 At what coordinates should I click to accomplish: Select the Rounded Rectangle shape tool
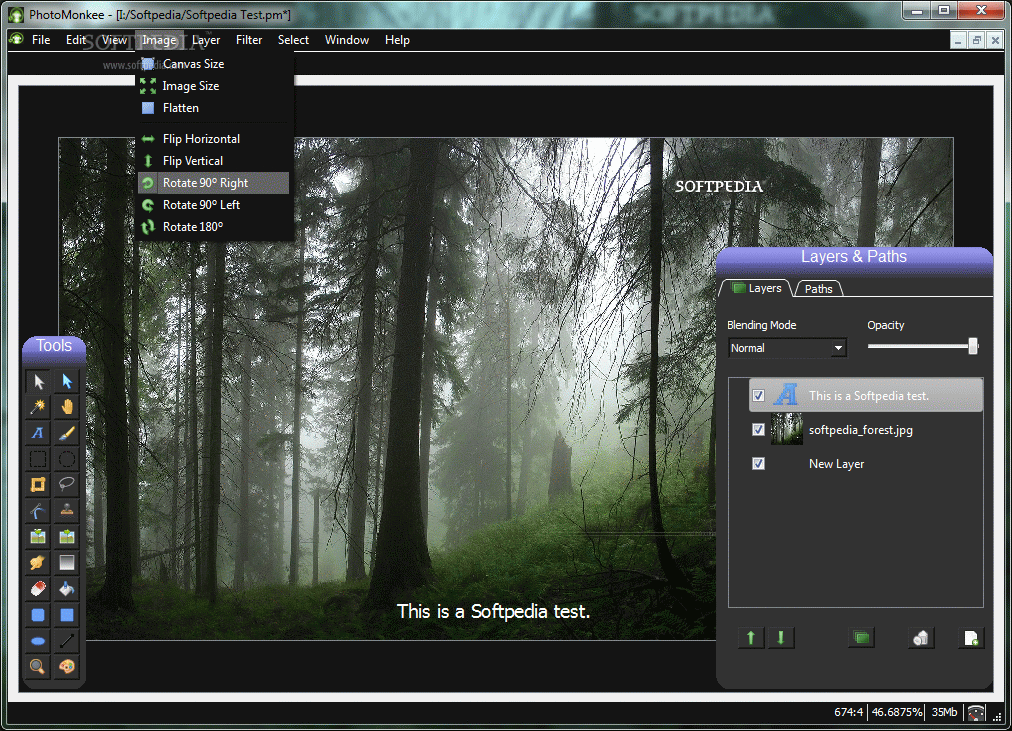38,615
